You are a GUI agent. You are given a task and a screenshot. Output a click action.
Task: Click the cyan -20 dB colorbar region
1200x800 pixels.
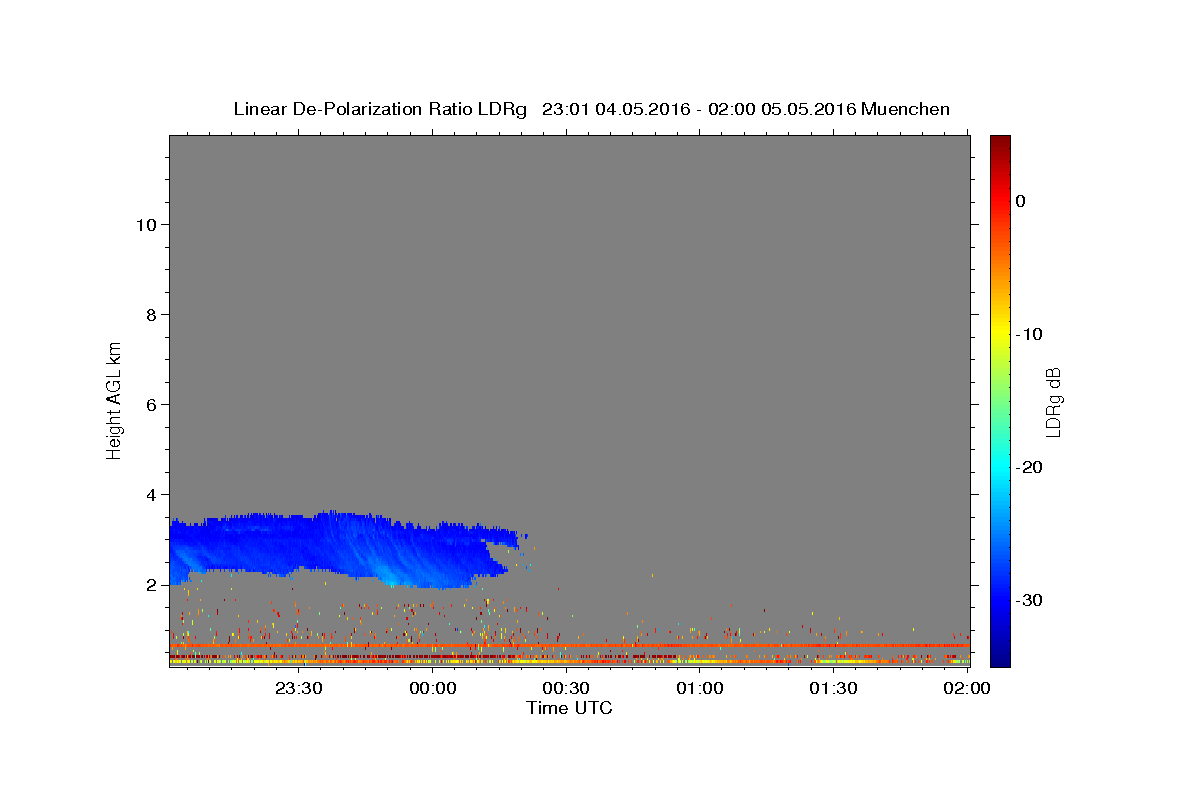pyautogui.click(x=1000, y=467)
